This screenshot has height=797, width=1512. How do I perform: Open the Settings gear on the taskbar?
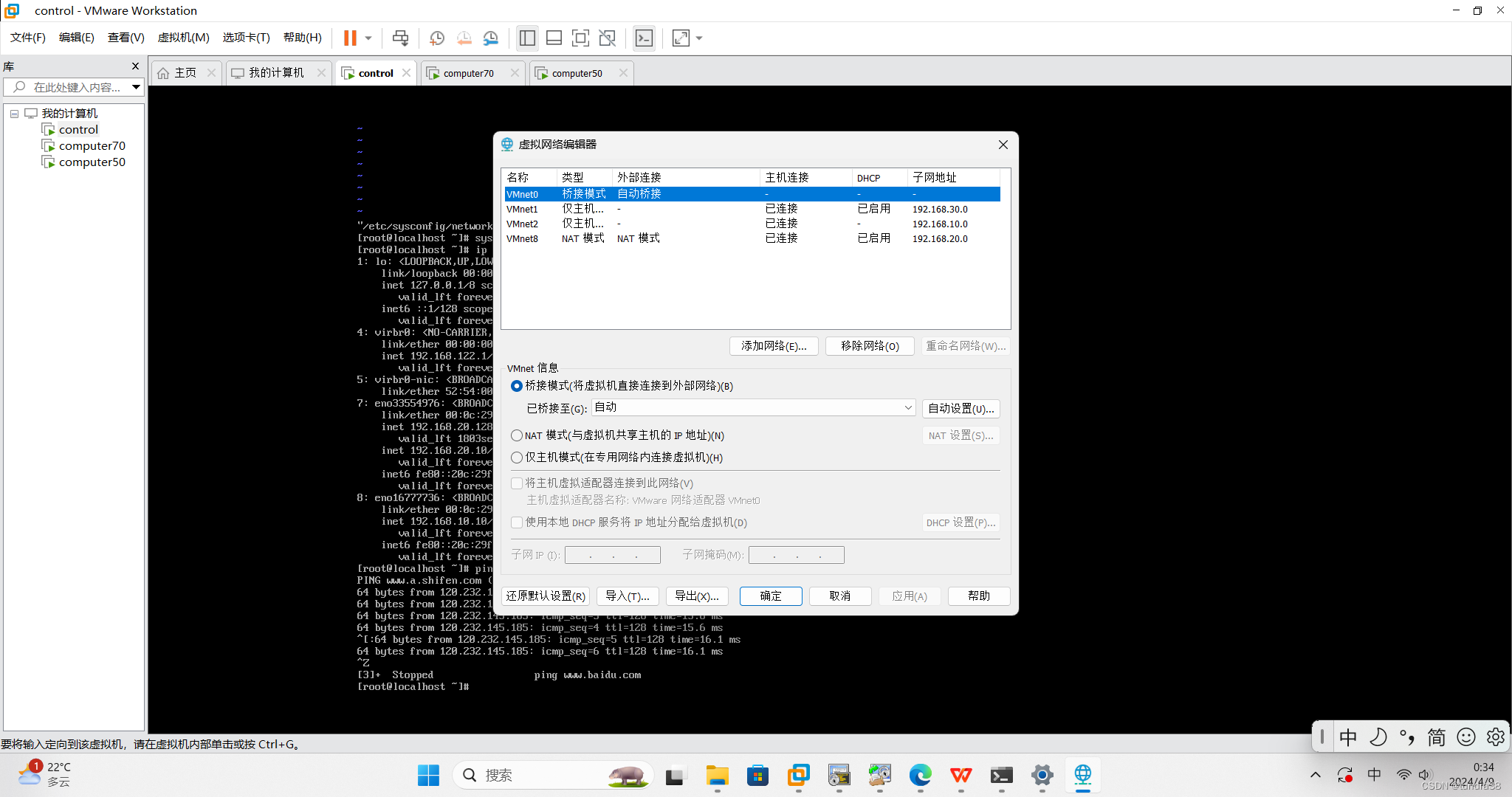(1042, 775)
